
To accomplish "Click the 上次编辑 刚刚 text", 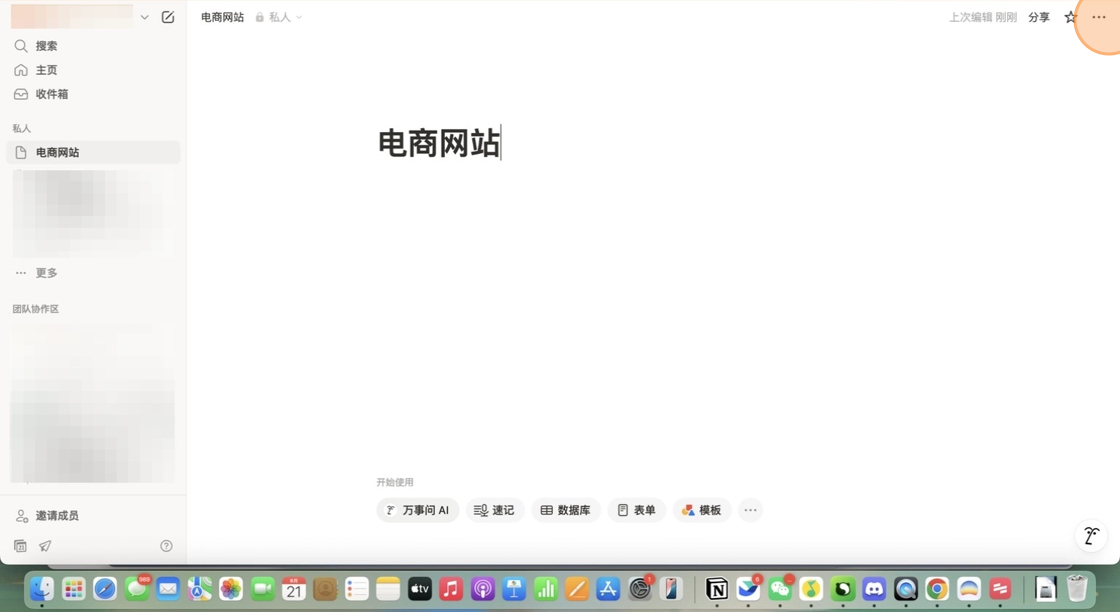I will pyautogui.click(x=983, y=17).
